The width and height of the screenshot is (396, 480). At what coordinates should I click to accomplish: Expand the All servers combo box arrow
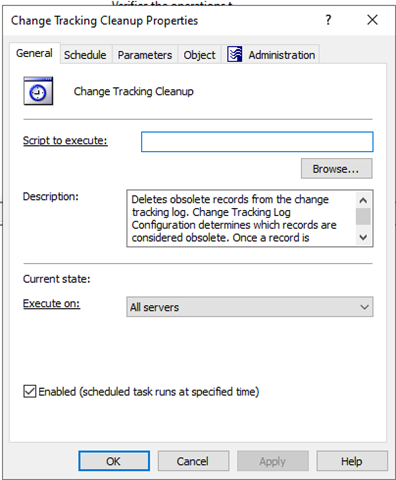click(364, 307)
